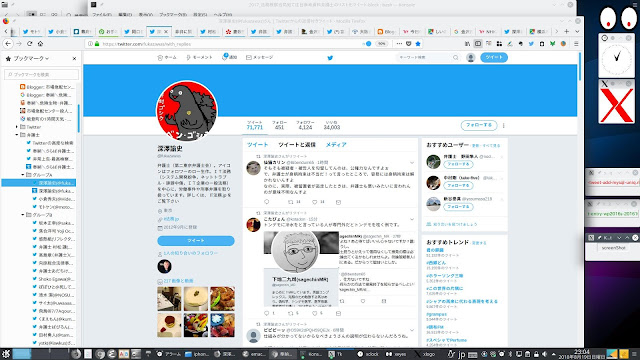Click the top-right ツイート button
The height and width of the screenshot is (360, 640).
(494, 58)
